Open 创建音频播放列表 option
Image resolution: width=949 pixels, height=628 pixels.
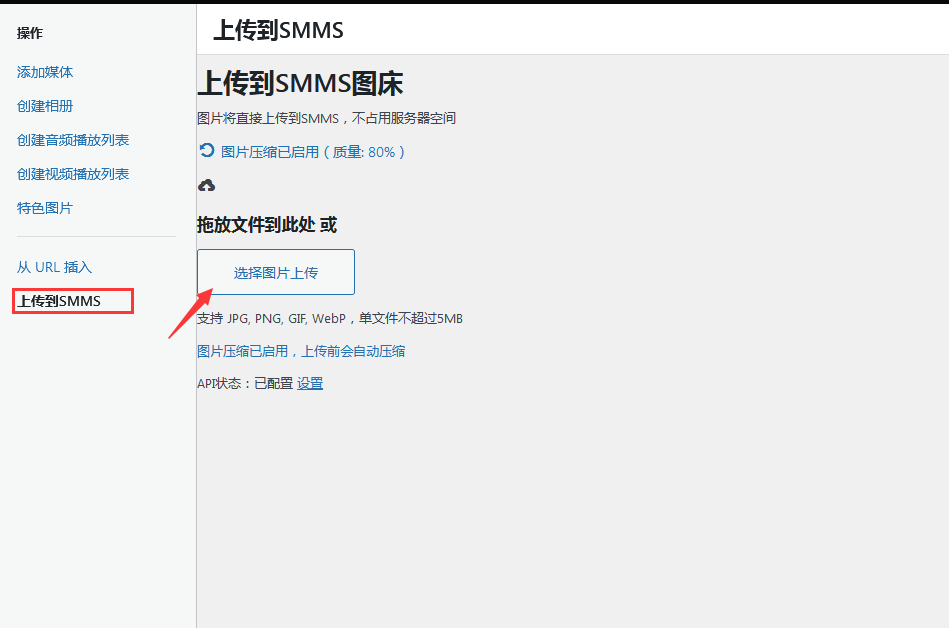[x=73, y=140]
